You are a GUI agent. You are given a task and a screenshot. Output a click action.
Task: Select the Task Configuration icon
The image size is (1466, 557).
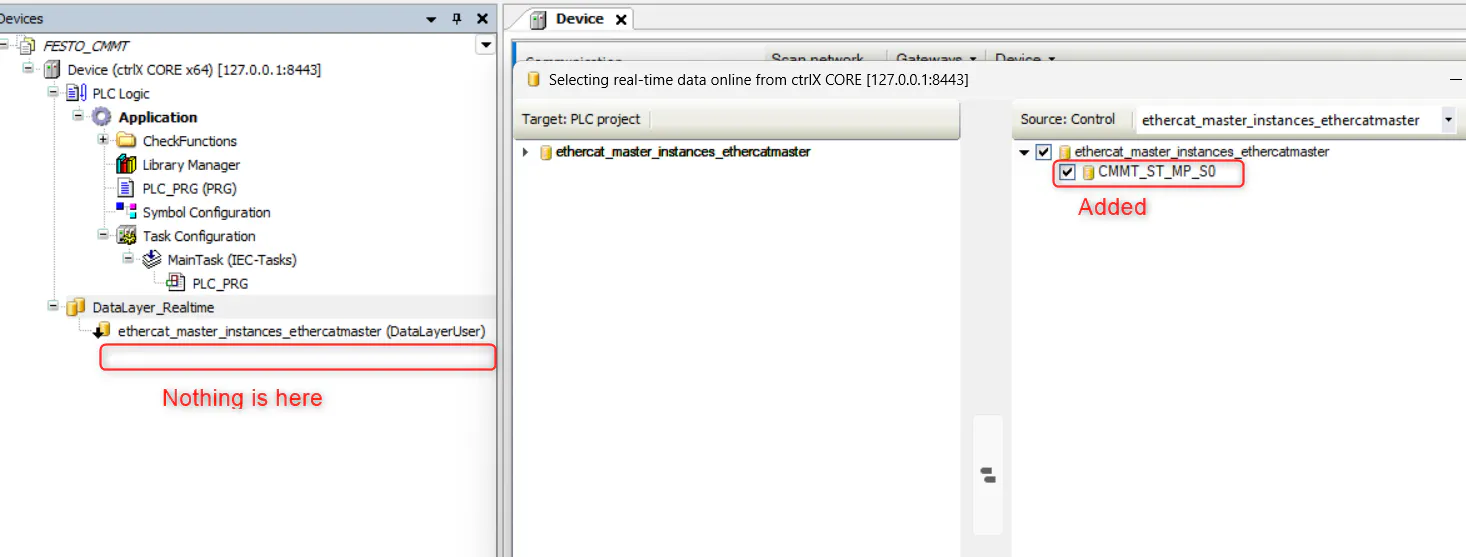click(126, 236)
